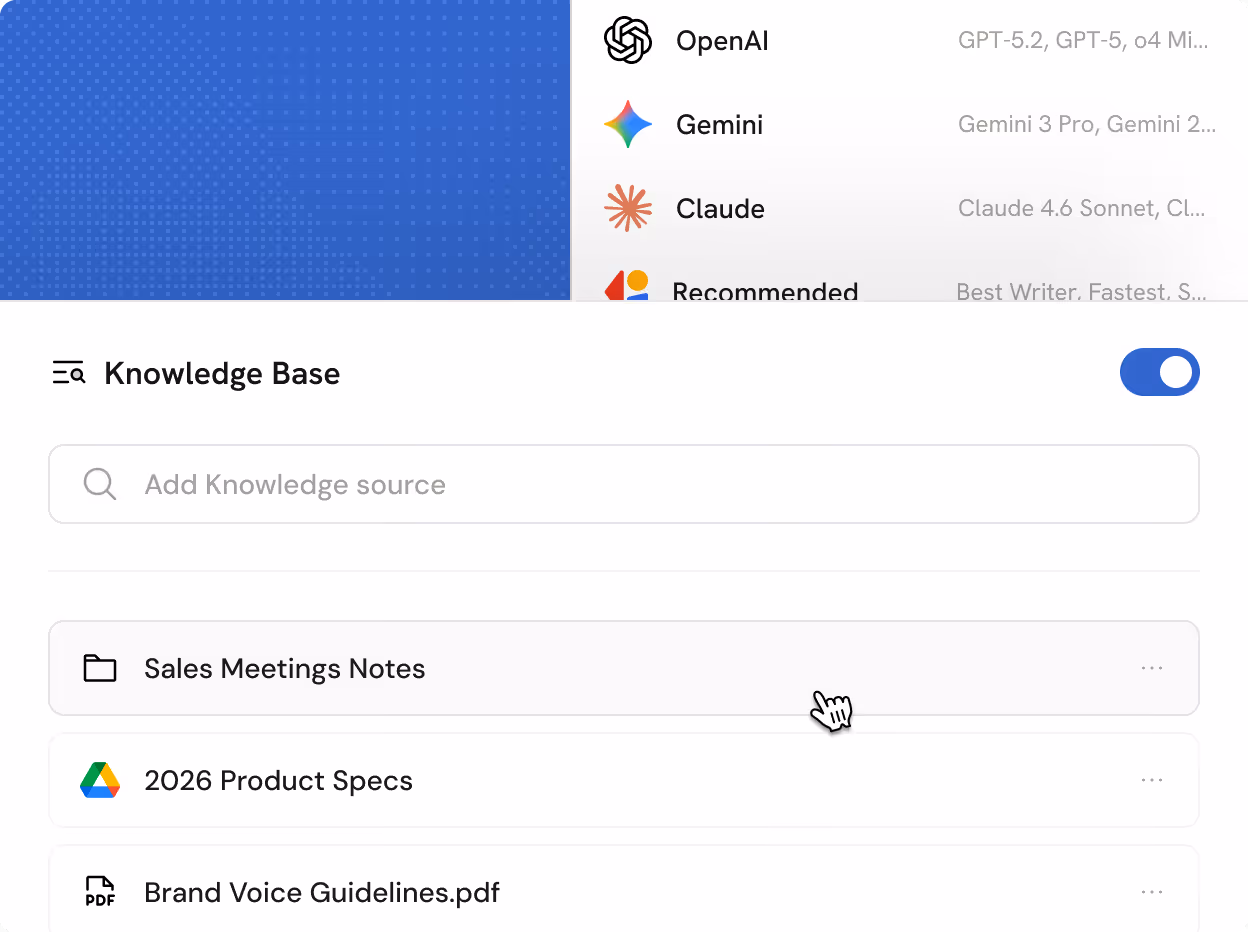Image resolution: width=1248 pixels, height=932 pixels.
Task: Open the Sales Meetings Notes folder
Action: [285, 667]
